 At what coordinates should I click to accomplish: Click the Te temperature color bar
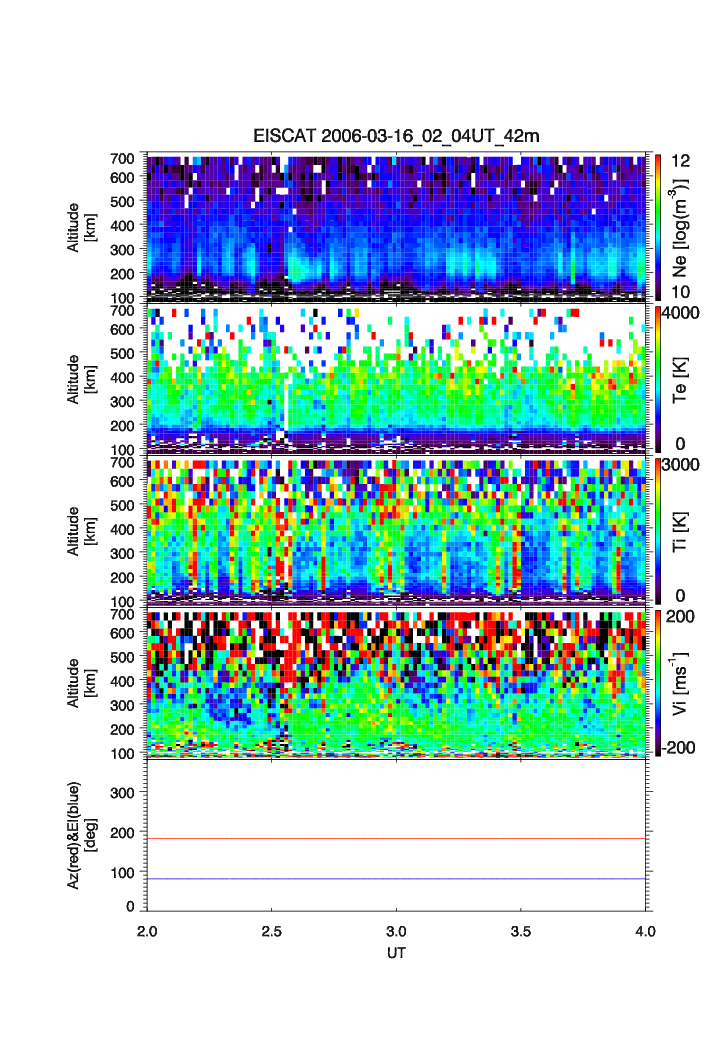pyautogui.click(x=658, y=378)
